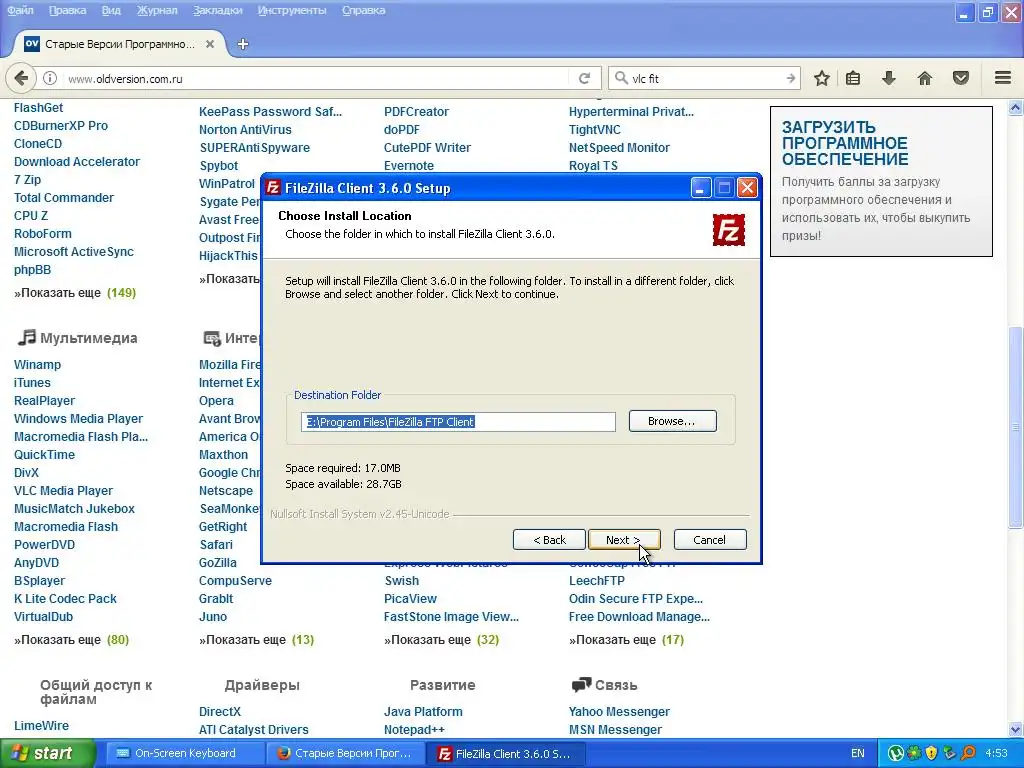Viewport: 1024px width, 768px height.
Task: Switch to Firefox taskbar item
Action: pyautogui.click(x=346, y=753)
